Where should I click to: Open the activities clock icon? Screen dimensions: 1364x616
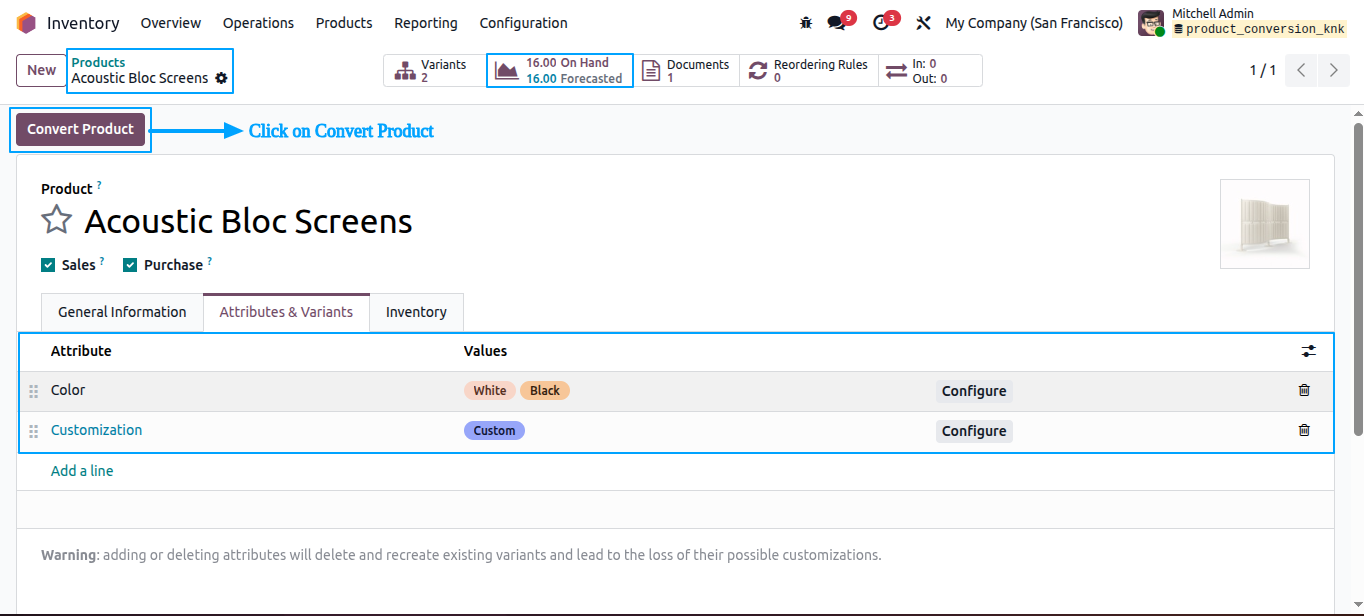click(x=881, y=22)
